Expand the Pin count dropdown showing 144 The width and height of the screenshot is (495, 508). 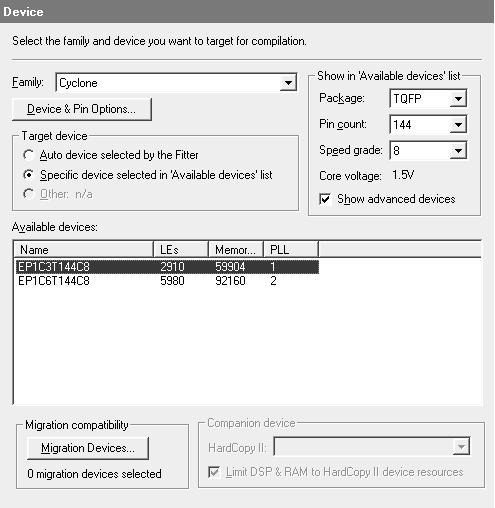coord(428,124)
